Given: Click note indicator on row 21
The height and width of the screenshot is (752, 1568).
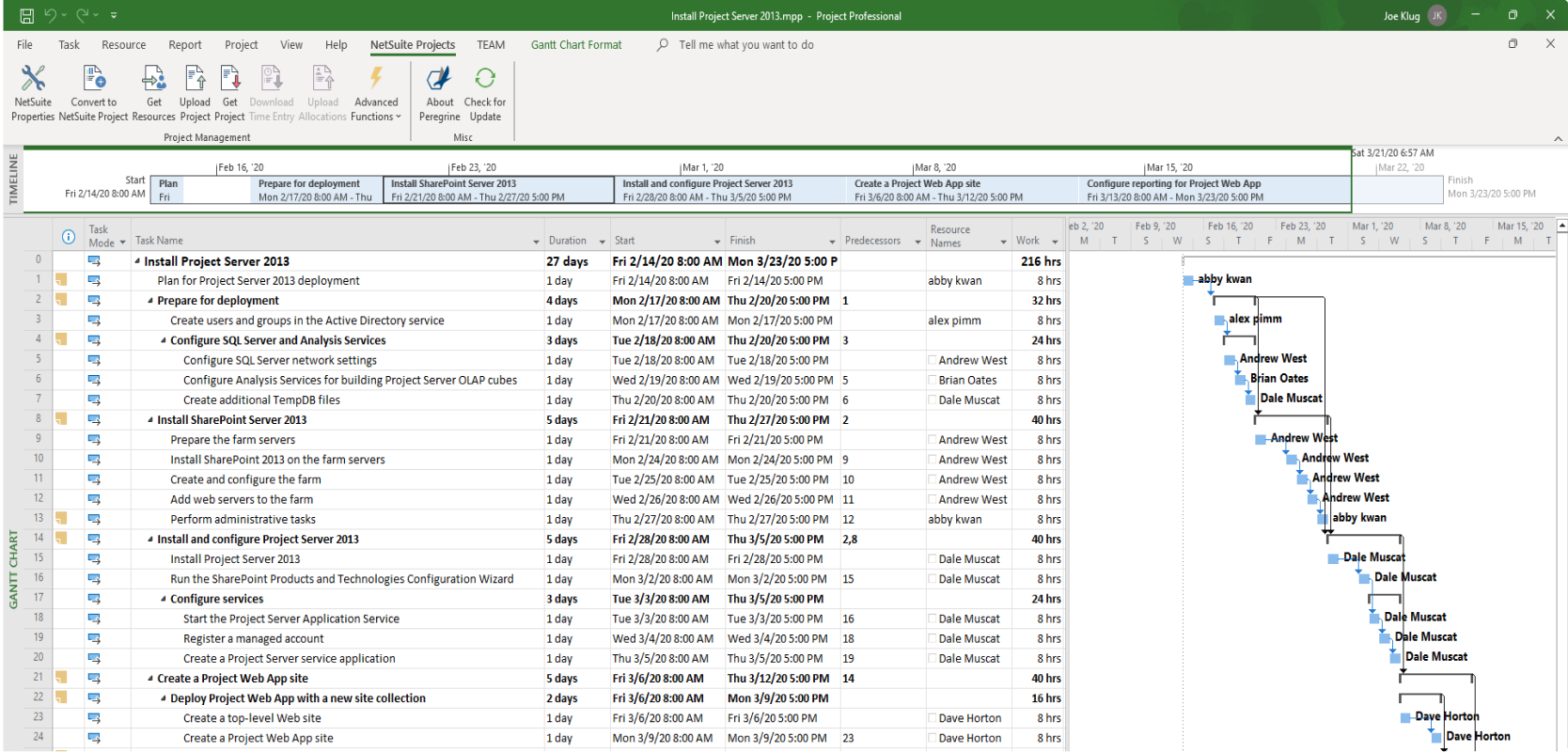Looking at the screenshot, I should (x=61, y=678).
